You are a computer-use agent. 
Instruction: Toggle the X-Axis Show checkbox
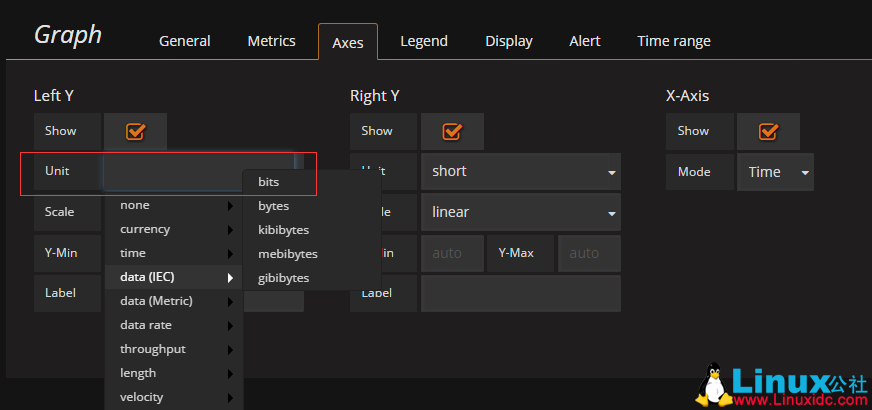(x=768, y=131)
